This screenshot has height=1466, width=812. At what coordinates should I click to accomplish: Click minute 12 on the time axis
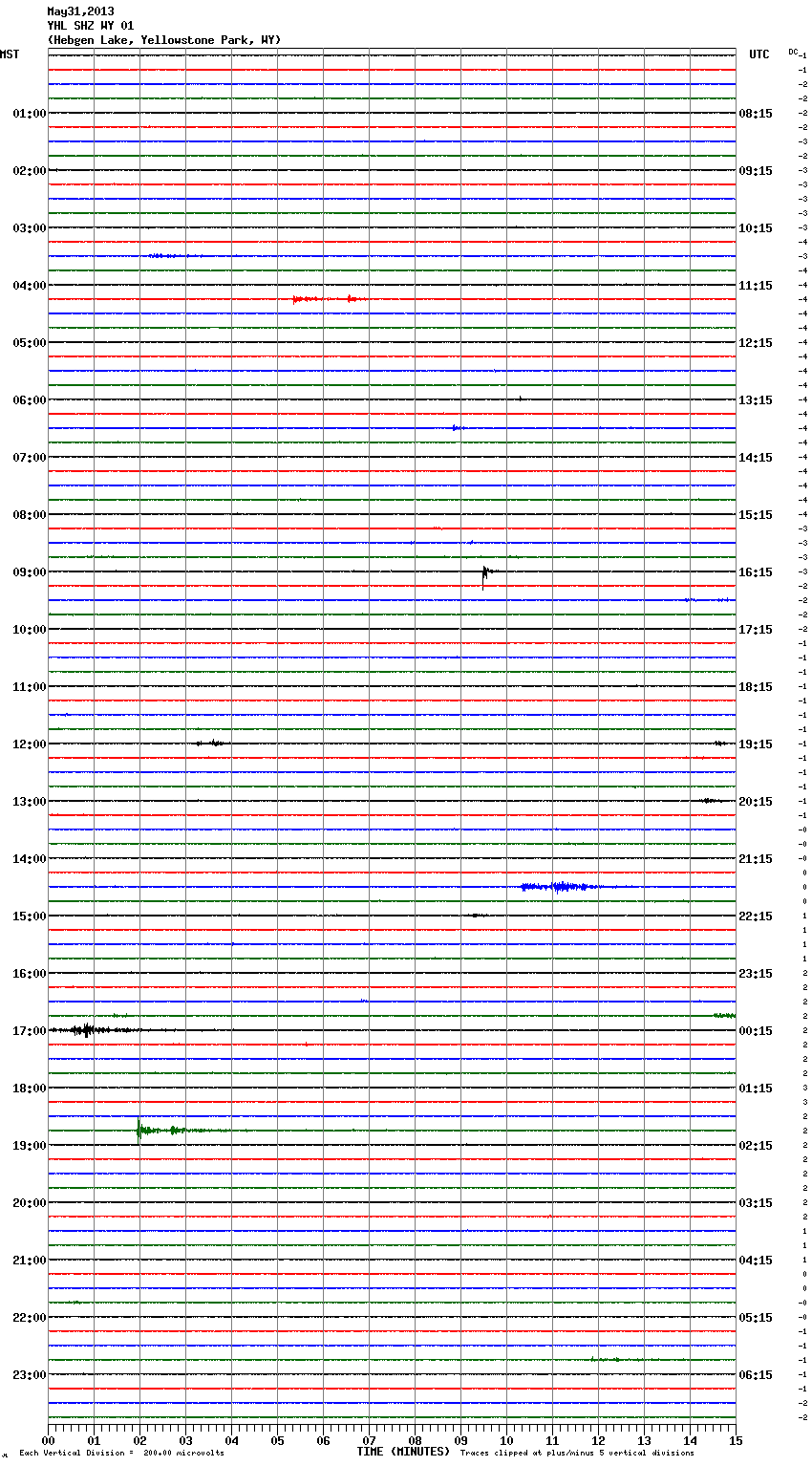[x=598, y=1440]
